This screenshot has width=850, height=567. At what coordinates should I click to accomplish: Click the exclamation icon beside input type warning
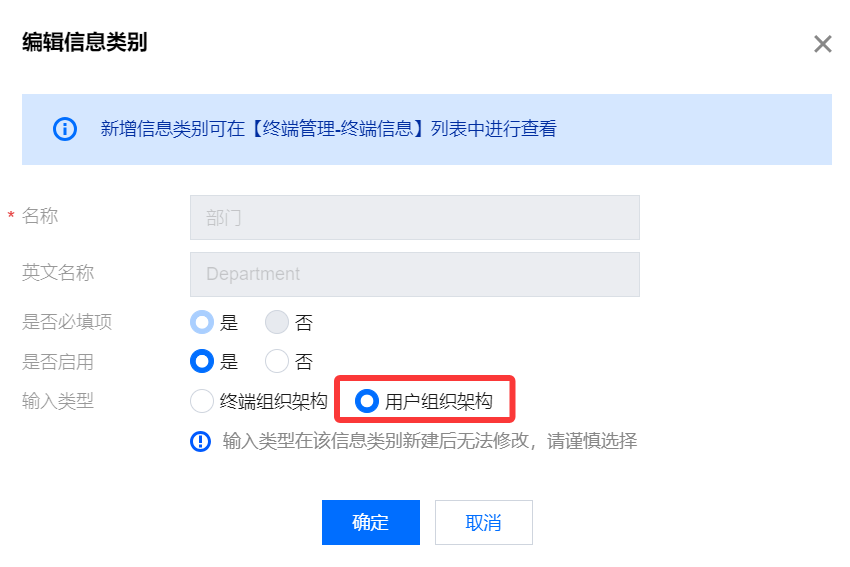tap(201, 441)
